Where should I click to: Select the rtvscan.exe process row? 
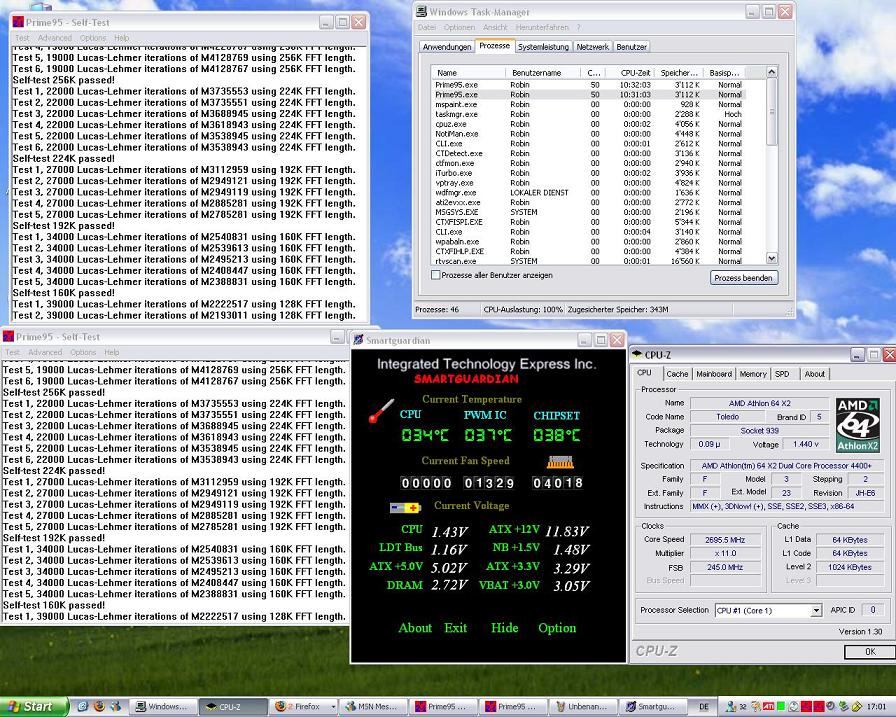pos(589,261)
